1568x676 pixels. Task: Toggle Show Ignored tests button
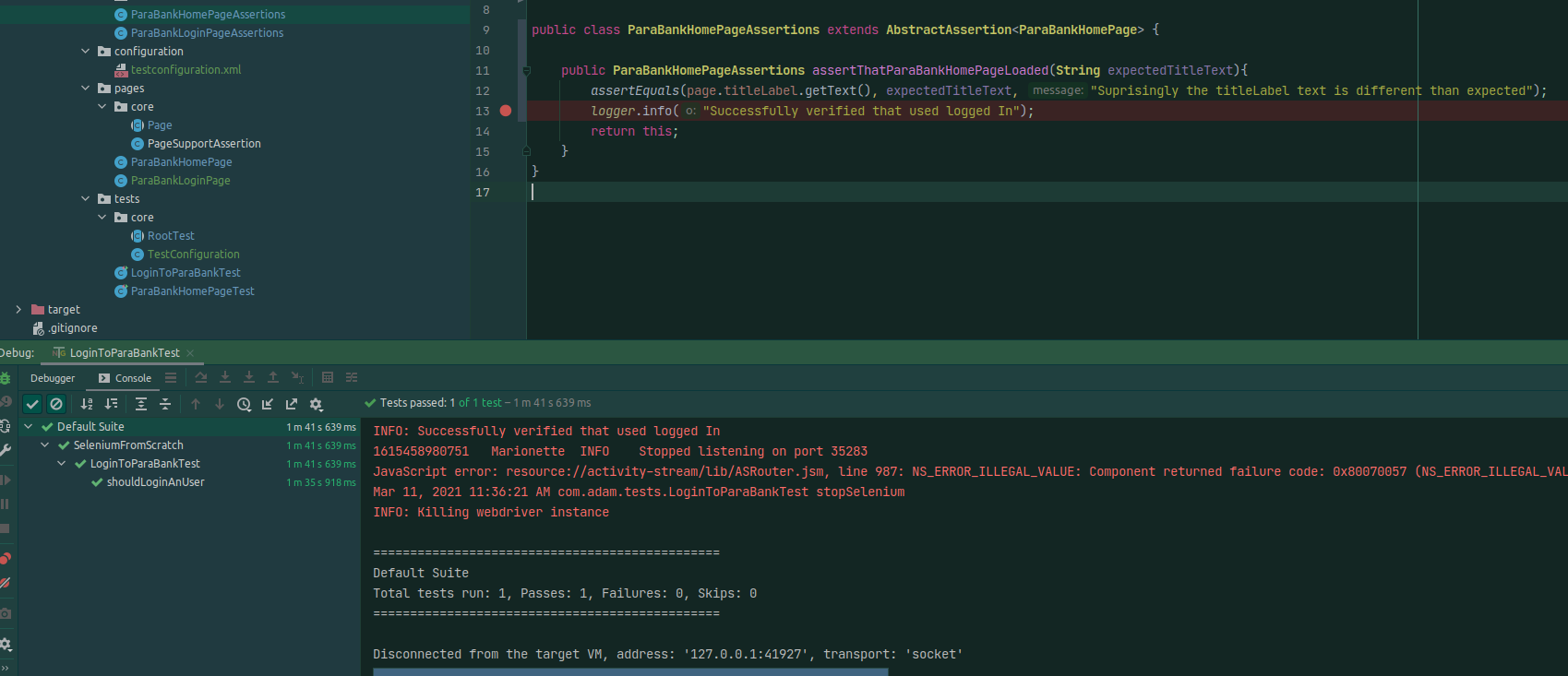click(56, 404)
